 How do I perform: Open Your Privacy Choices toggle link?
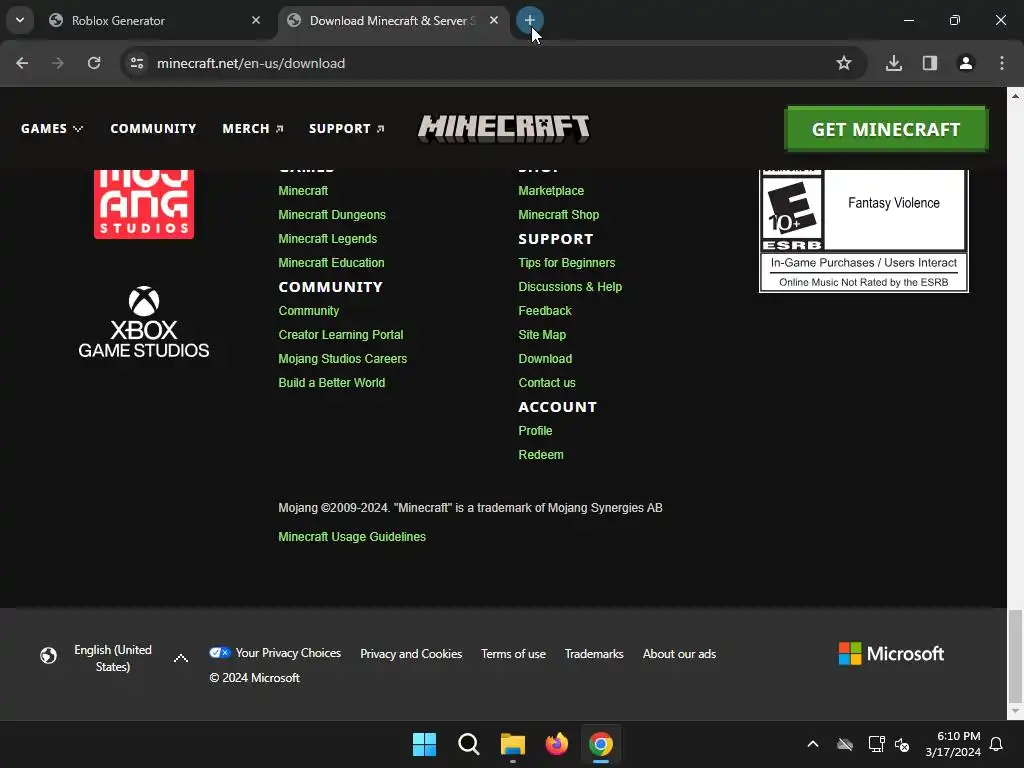275,652
